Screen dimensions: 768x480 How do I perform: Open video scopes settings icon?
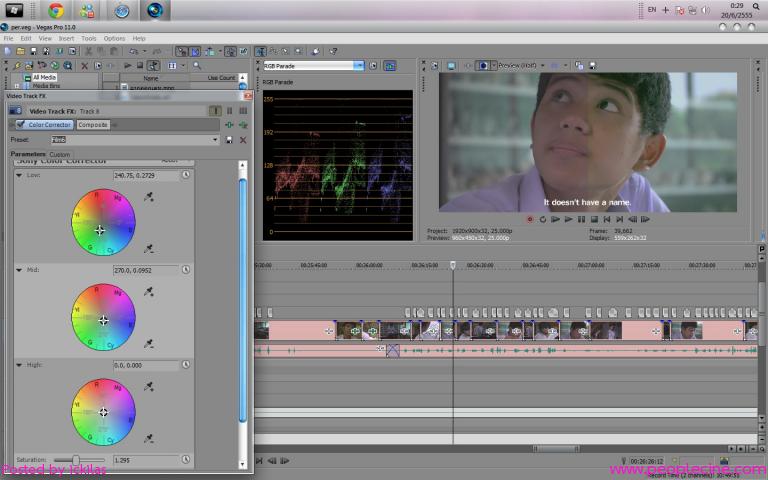click(x=373, y=66)
